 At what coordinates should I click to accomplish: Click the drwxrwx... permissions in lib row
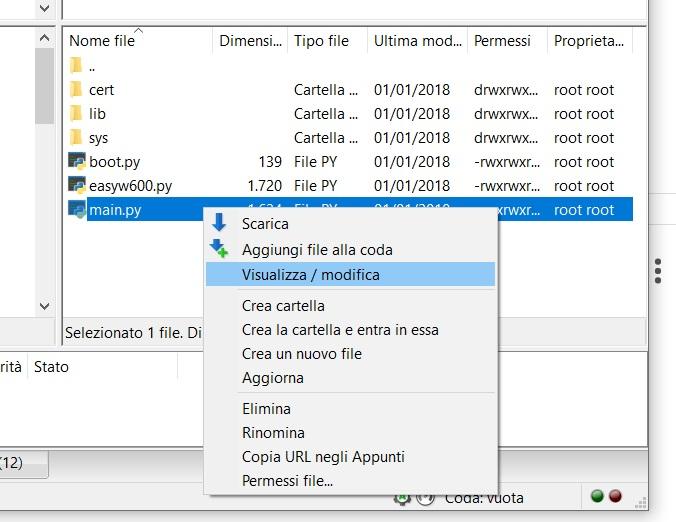pyautogui.click(x=506, y=114)
